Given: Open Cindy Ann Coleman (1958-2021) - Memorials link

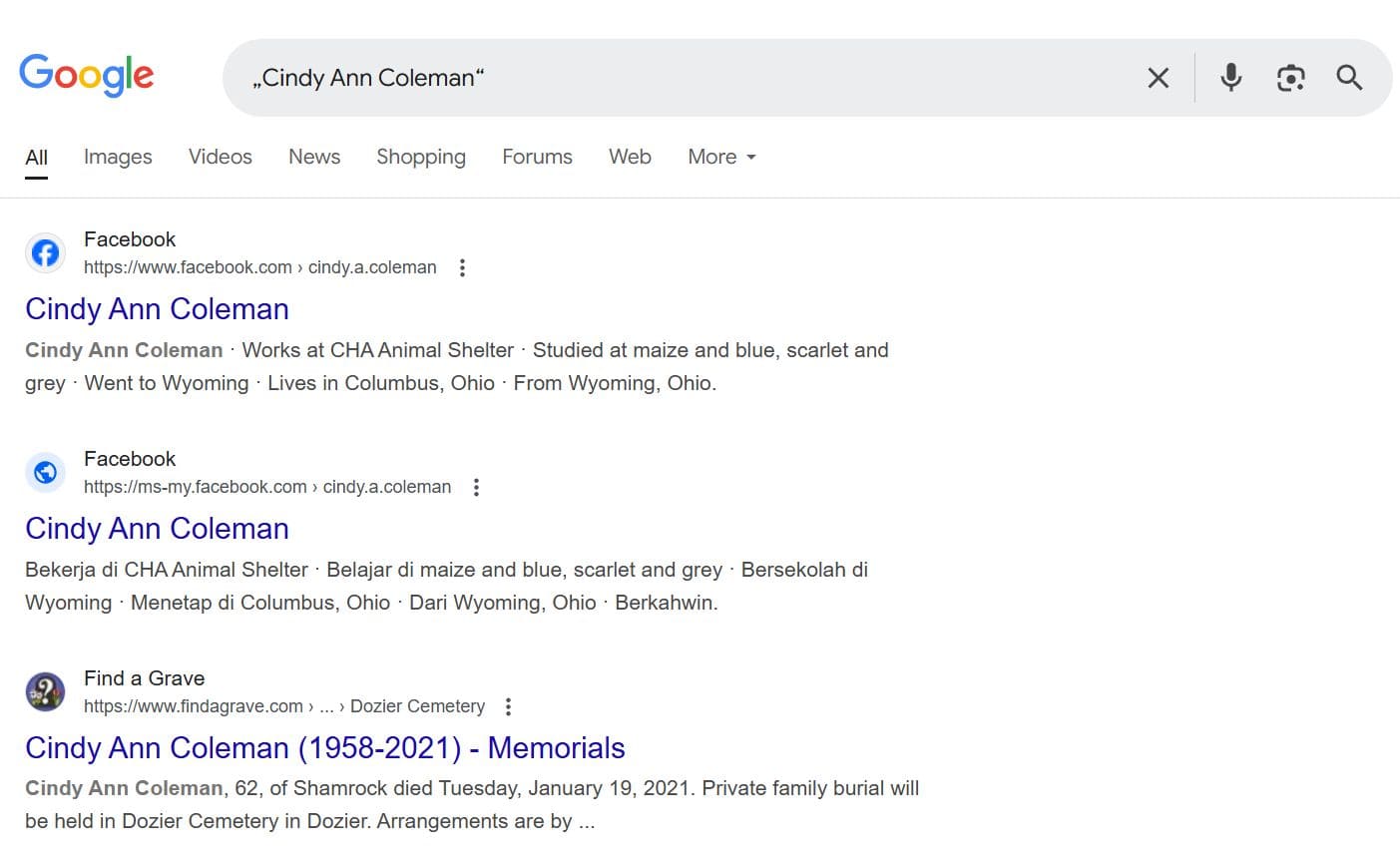Looking at the screenshot, I should point(325,748).
